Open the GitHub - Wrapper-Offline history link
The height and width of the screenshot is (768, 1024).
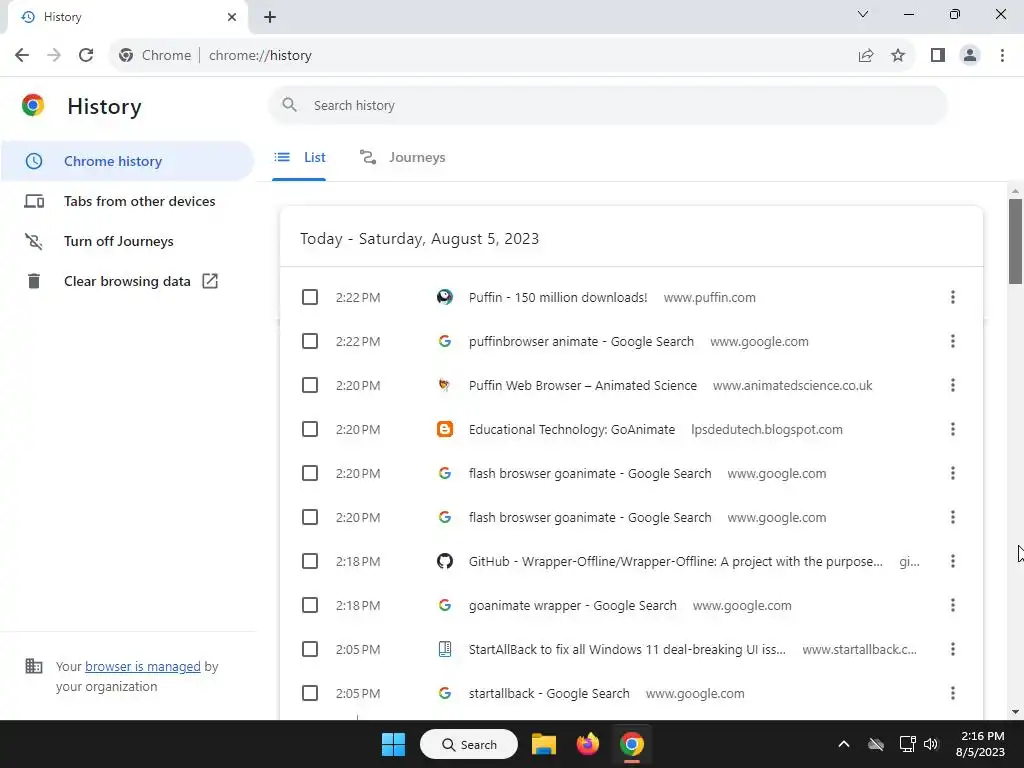point(675,562)
